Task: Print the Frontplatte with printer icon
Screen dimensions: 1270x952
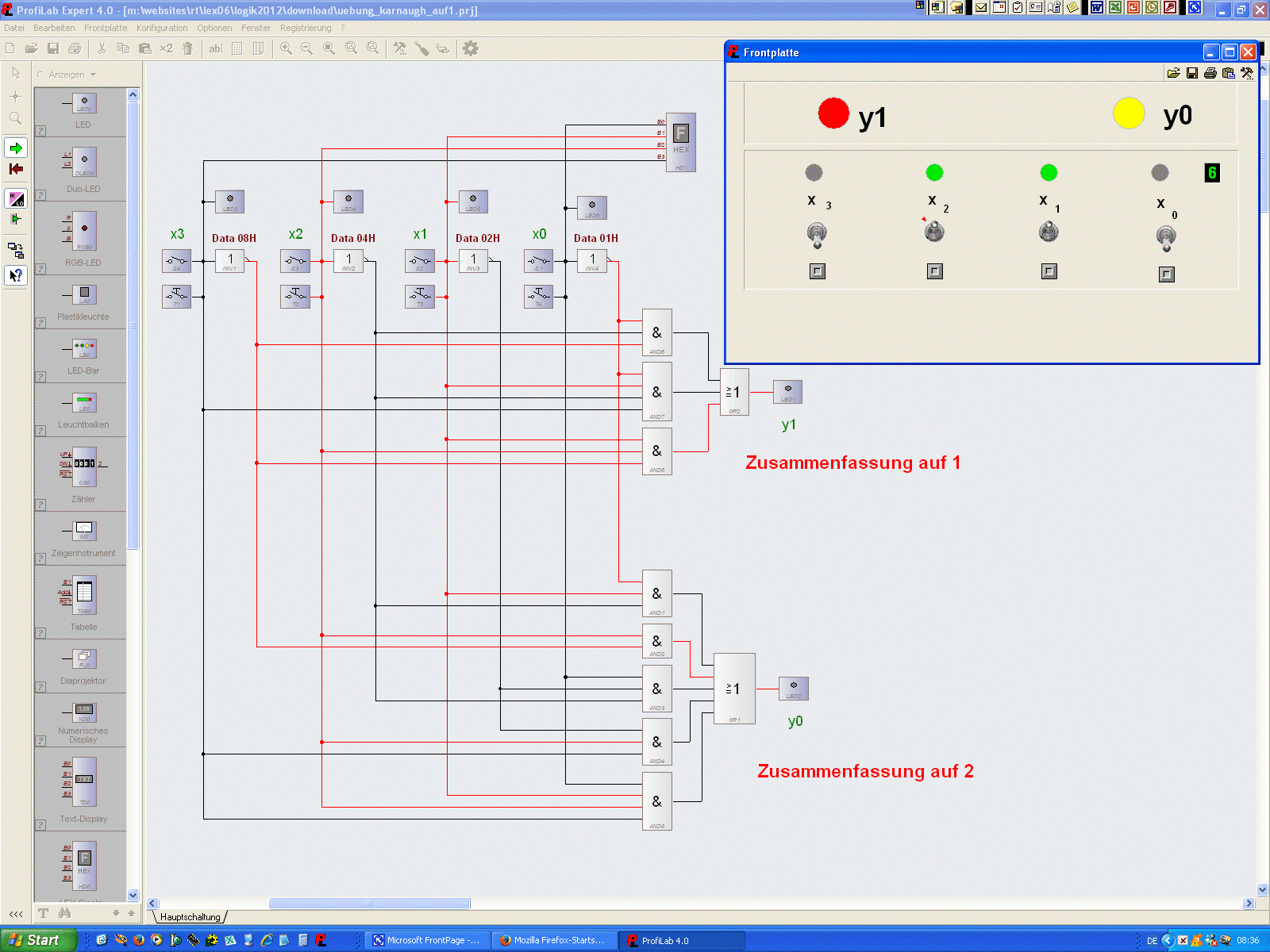Action: 1210,73
